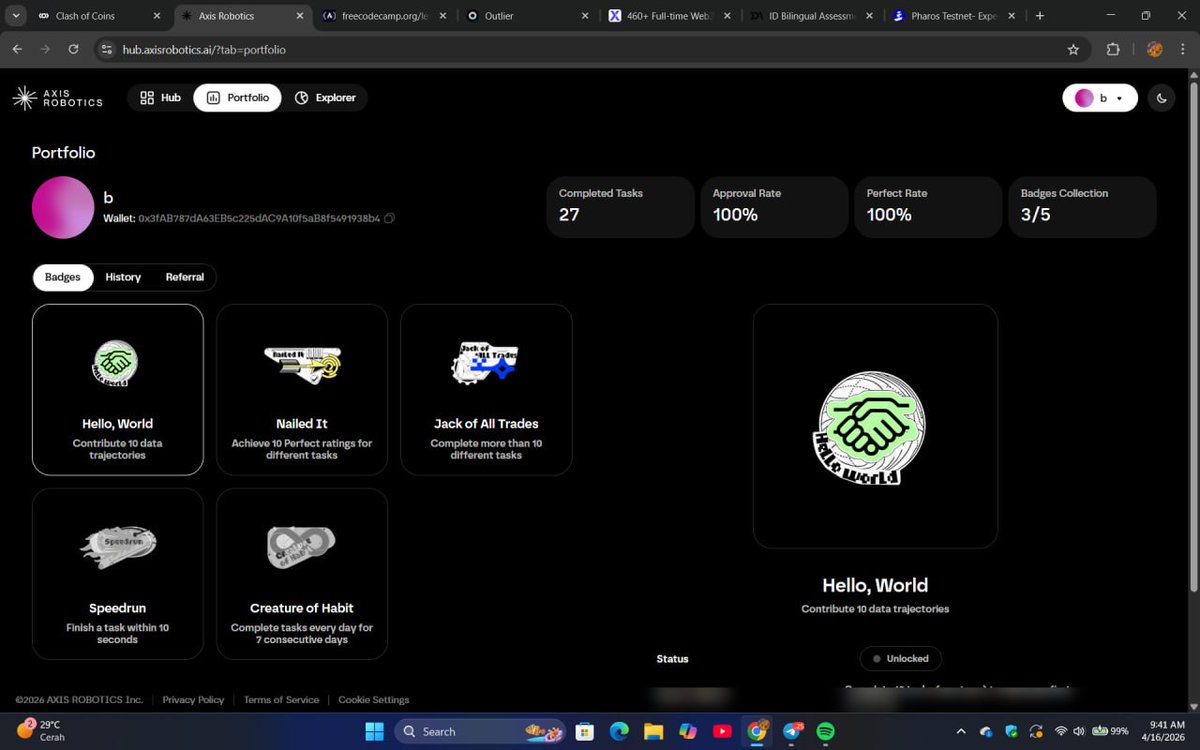Open the Terms of Service link
This screenshot has height=750, width=1200.
pyautogui.click(x=281, y=700)
